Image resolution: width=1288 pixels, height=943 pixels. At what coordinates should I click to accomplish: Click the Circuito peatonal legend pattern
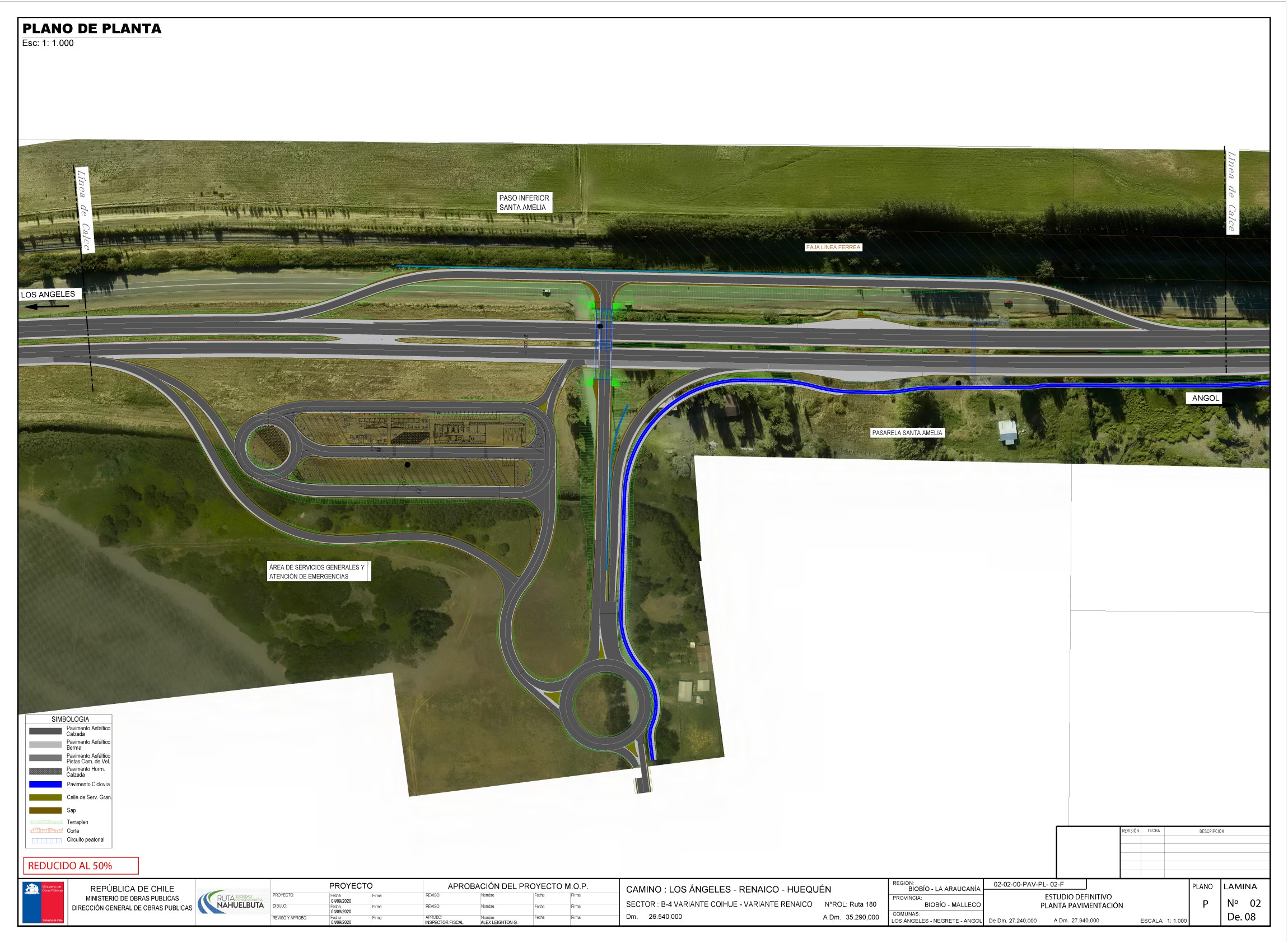[x=46, y=841]
